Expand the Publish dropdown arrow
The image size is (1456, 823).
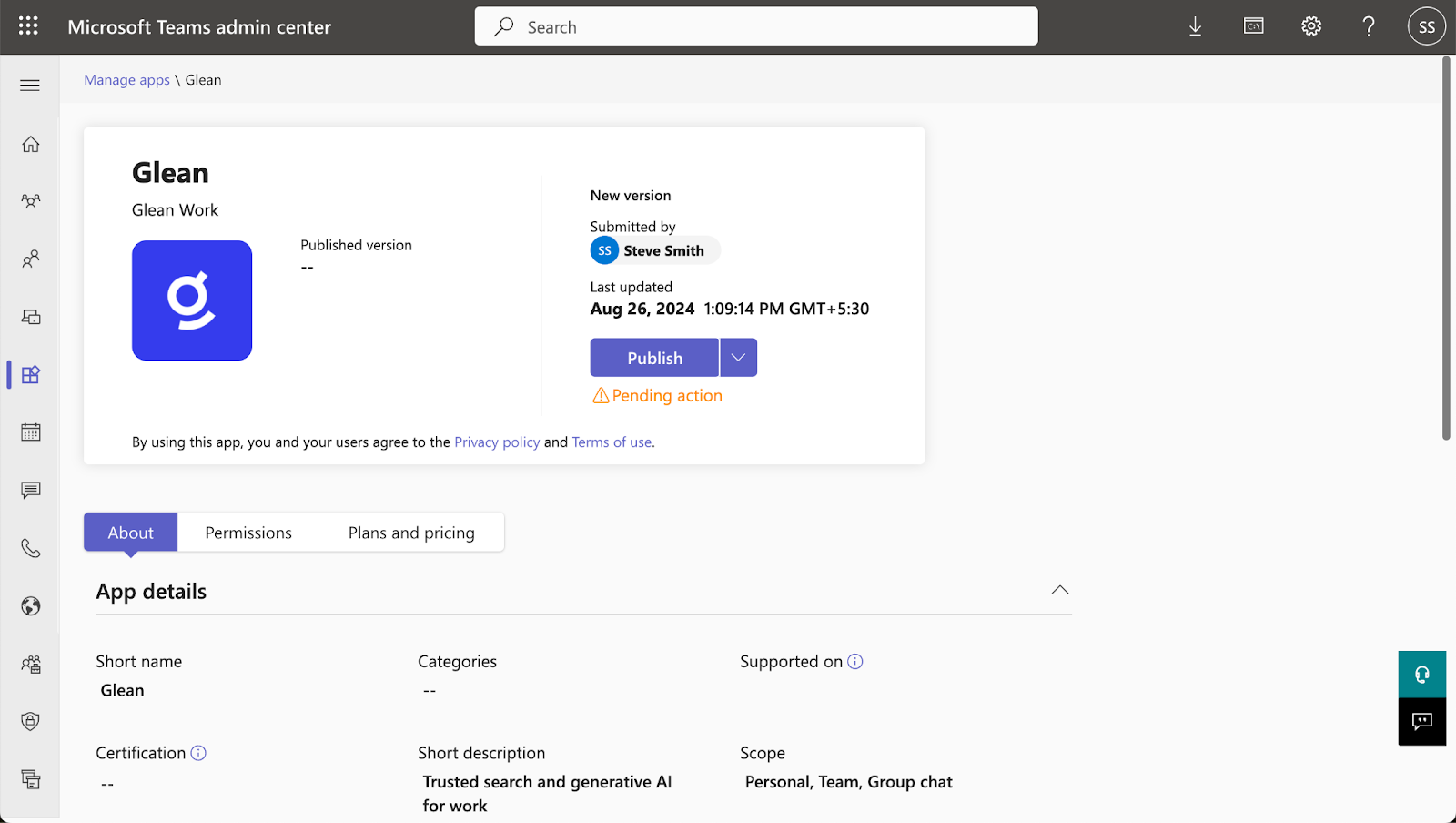point(739,358)
